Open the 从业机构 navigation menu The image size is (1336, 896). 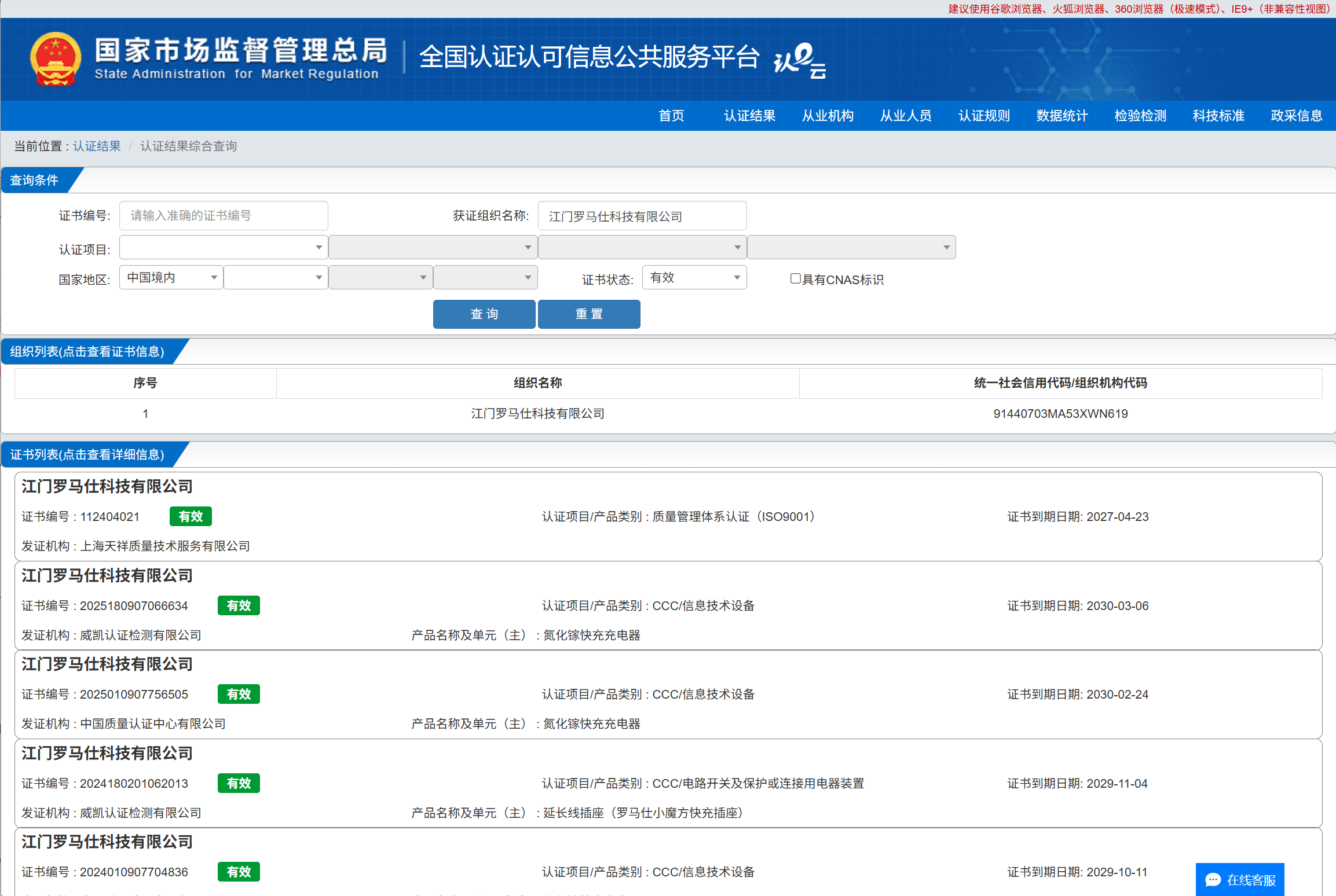pyautogui.click(x=828, y=116)
